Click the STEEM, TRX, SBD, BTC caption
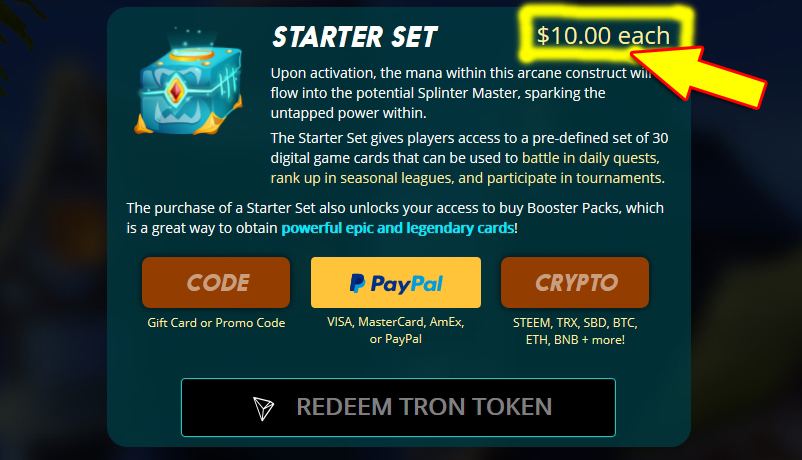 (575, 323)
